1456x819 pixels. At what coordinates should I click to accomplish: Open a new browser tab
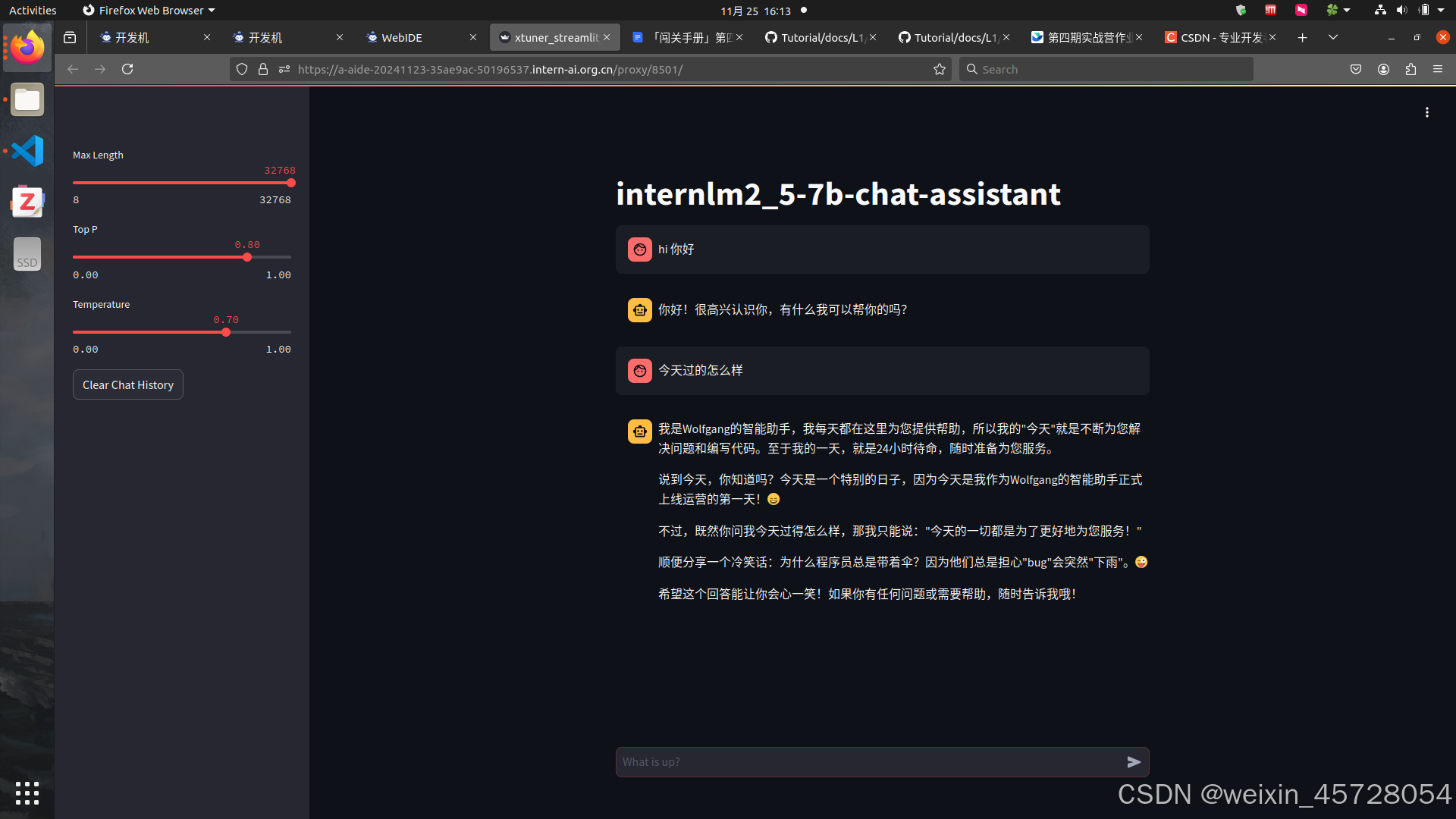click(x=1302, y=36)
